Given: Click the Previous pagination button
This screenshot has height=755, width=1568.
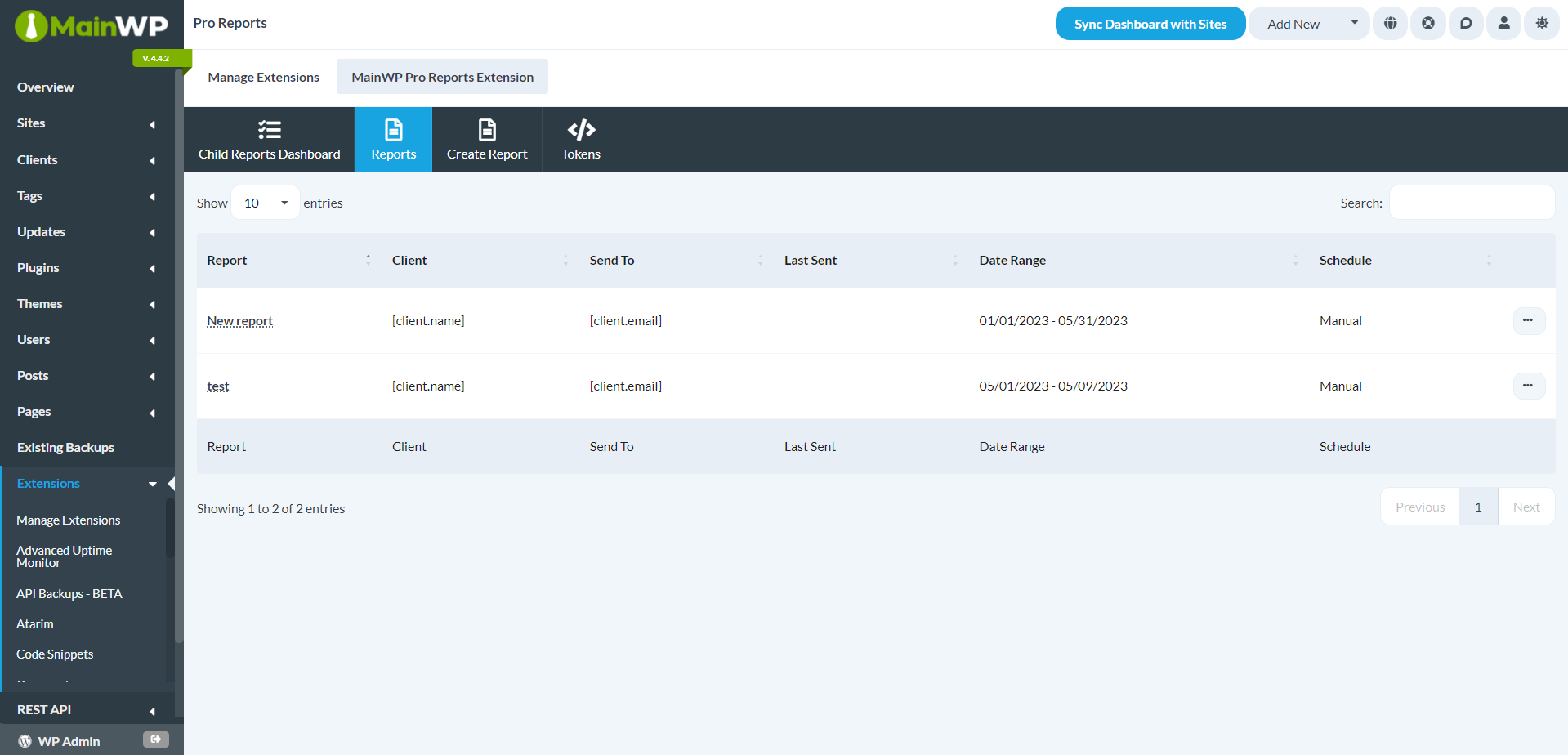Looking at the screenshot, I should [1420, 507].
